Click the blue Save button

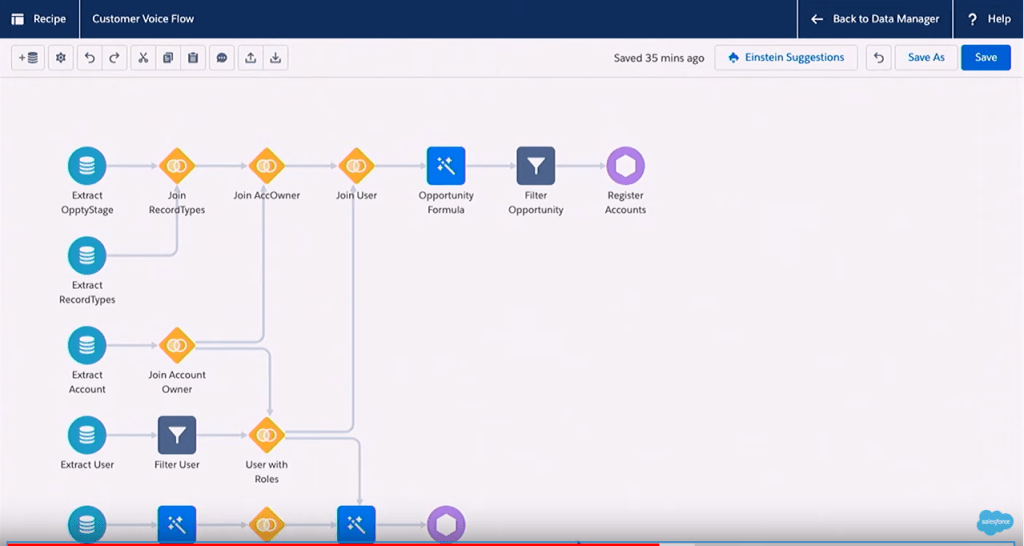click(x=985, y=58)
